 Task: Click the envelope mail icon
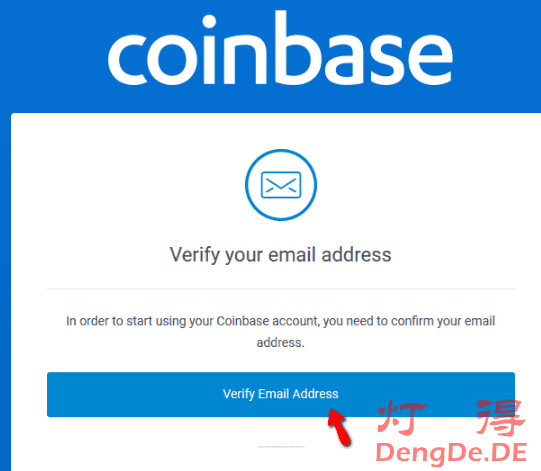pyautogui.click(x=281, y=185)
